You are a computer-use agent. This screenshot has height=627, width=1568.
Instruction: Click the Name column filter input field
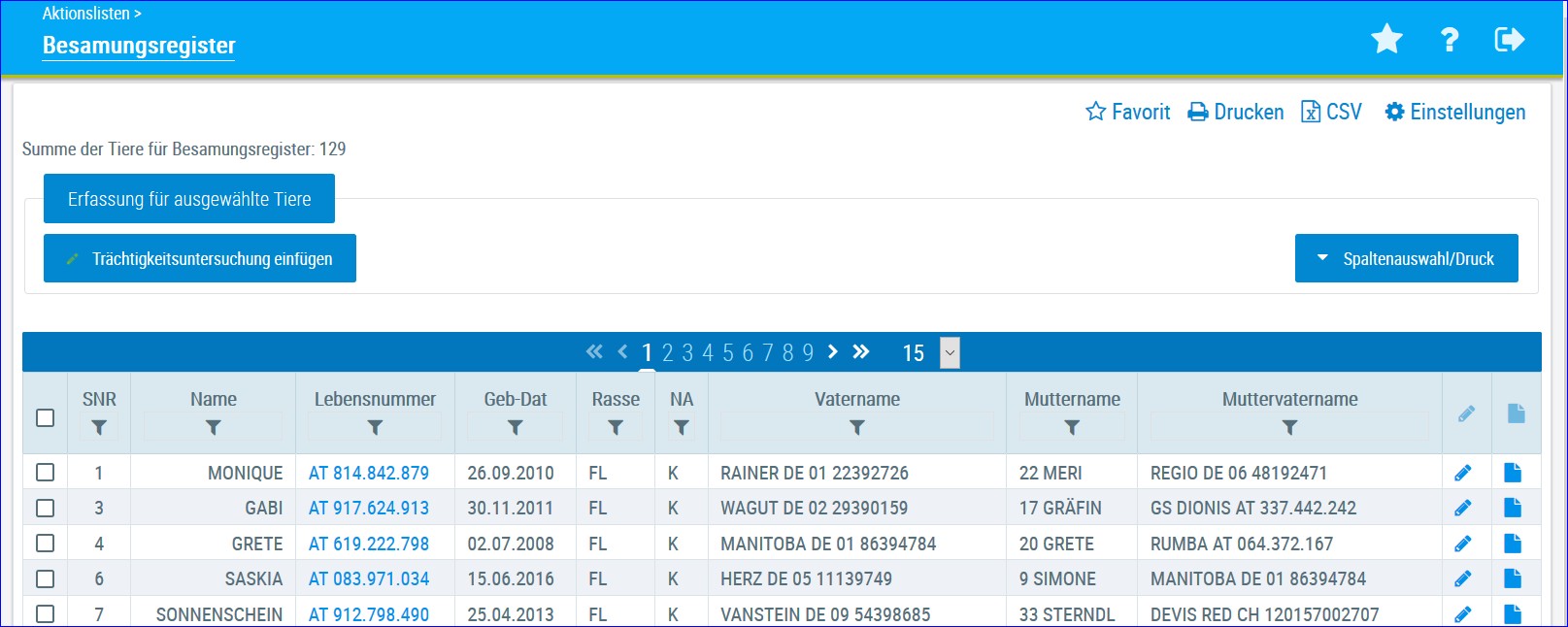[213, 427]
